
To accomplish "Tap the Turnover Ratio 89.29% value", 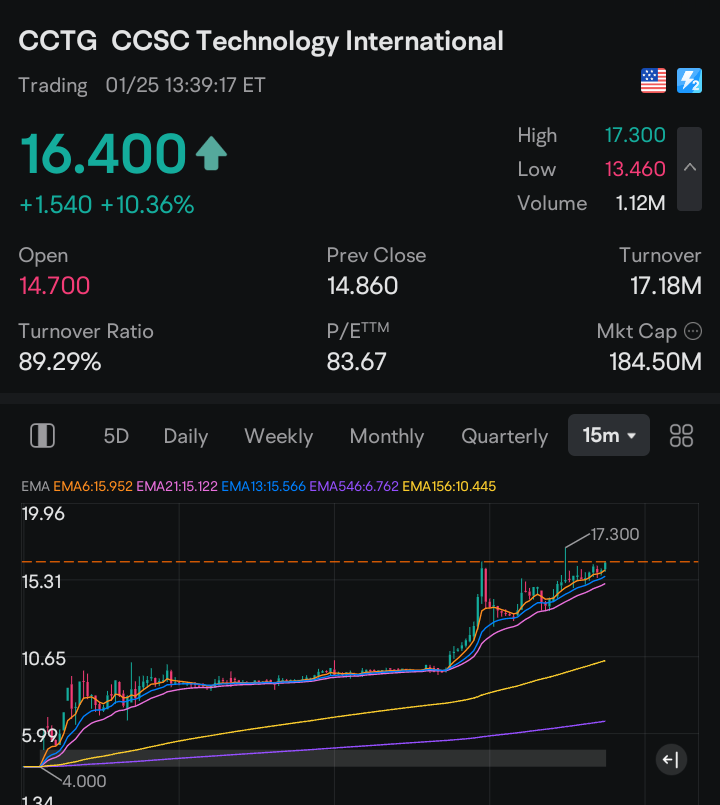I will 60,361.
